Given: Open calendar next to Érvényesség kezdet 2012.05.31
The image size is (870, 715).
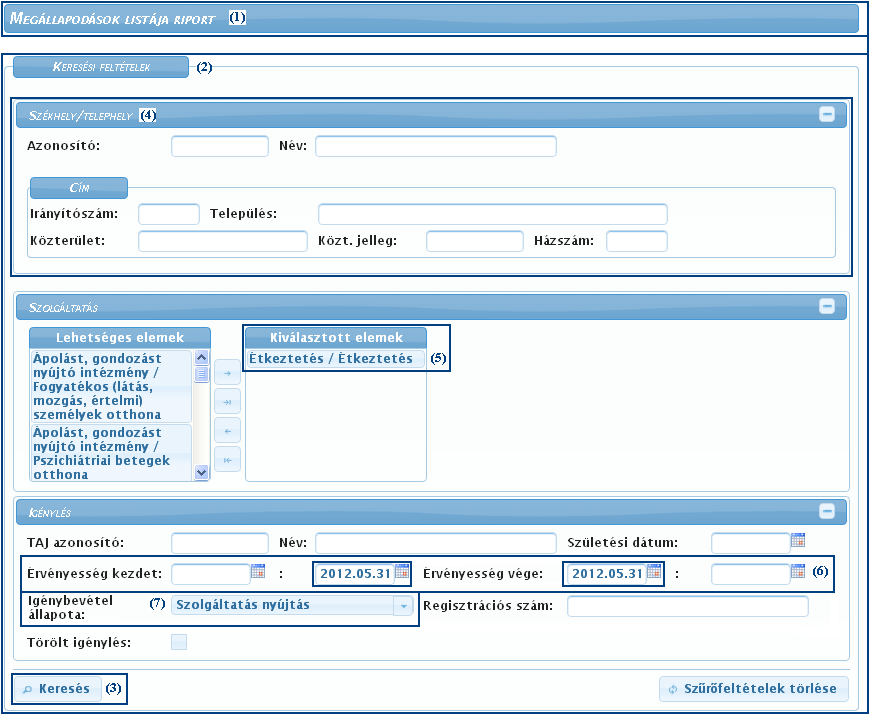Looking at the screenshot, I should [x=402, y=571].
